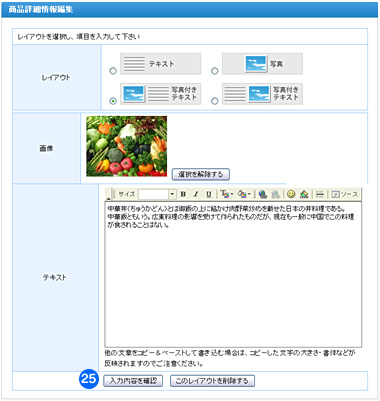380x401 pixels.
Task: Open the text color picker
Action: [x=226, y=194]
